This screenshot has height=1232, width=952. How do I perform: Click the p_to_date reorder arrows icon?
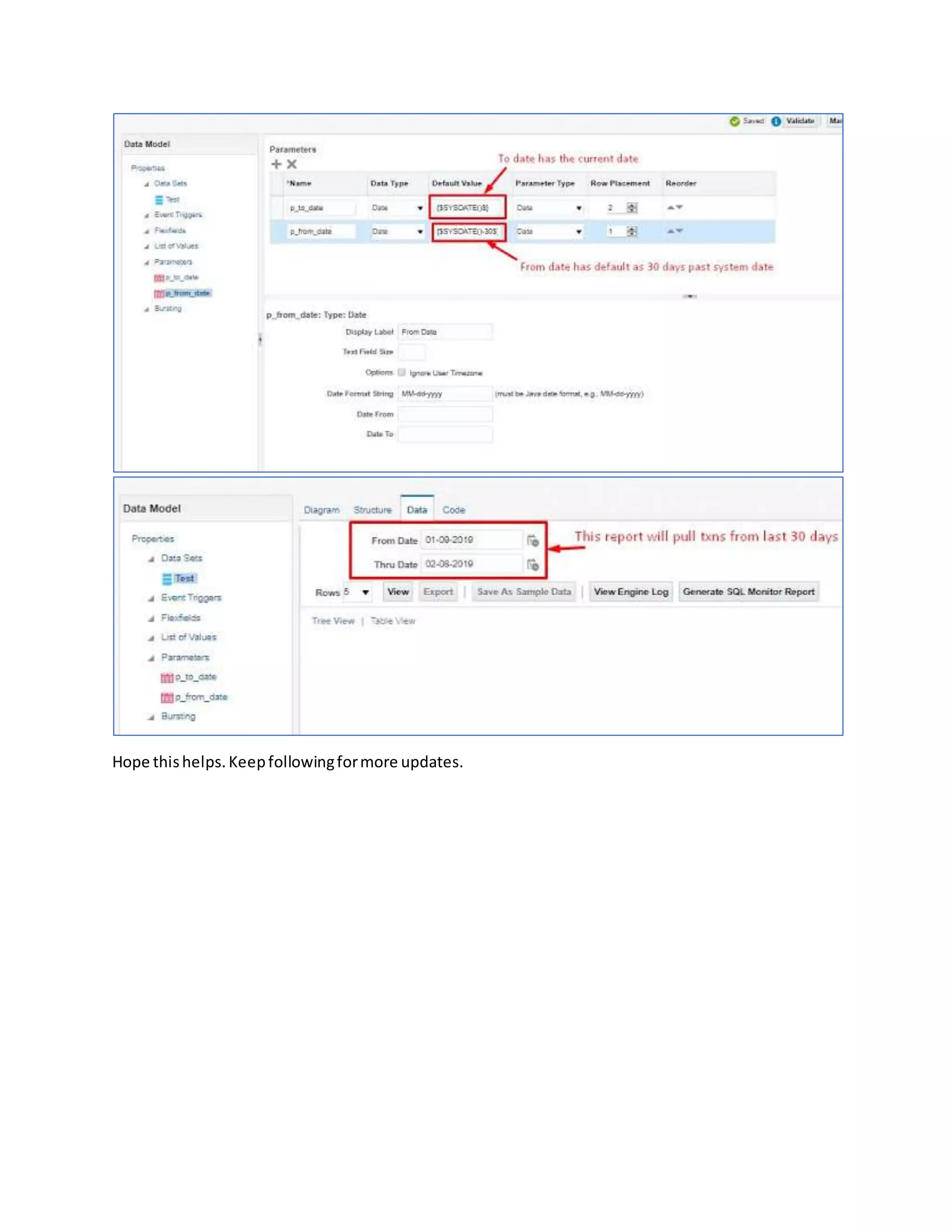674,208
